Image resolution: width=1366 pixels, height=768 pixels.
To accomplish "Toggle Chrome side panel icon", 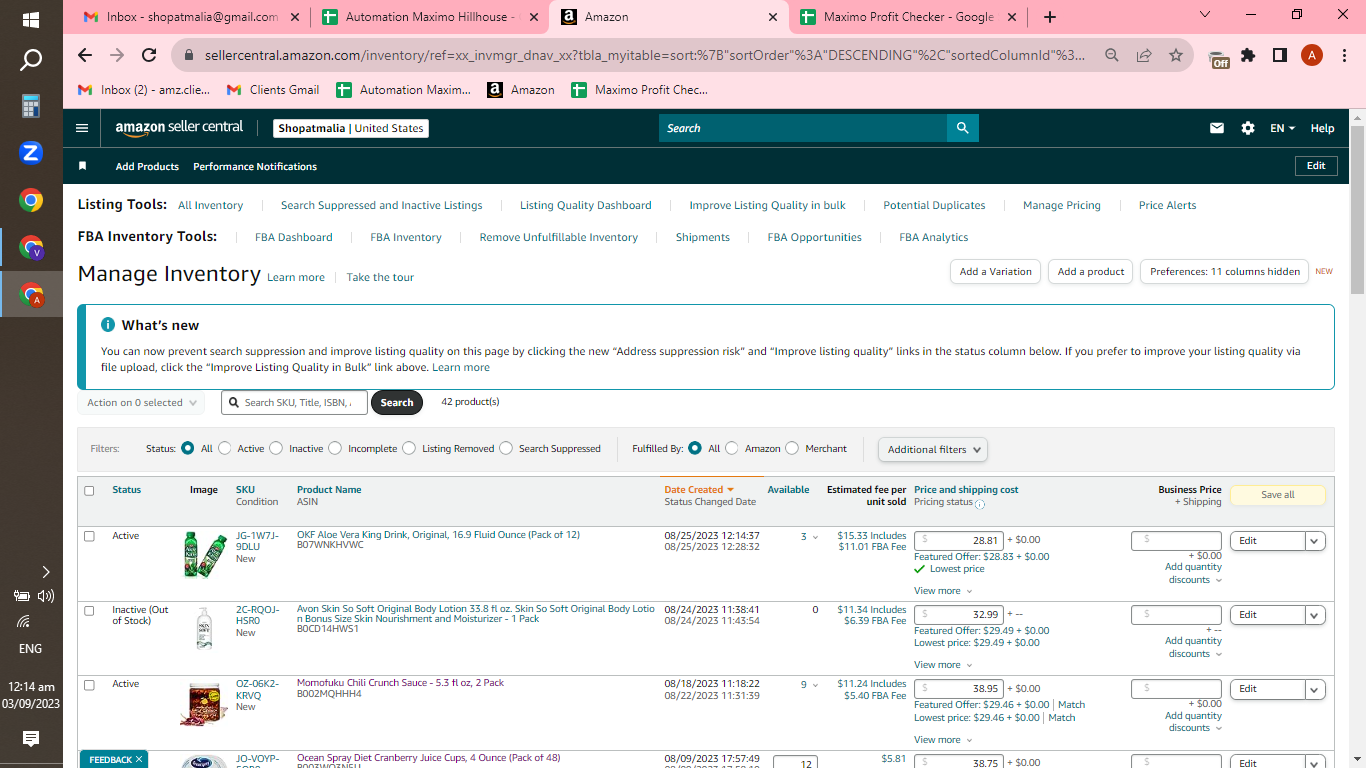I will (1280, 55).
